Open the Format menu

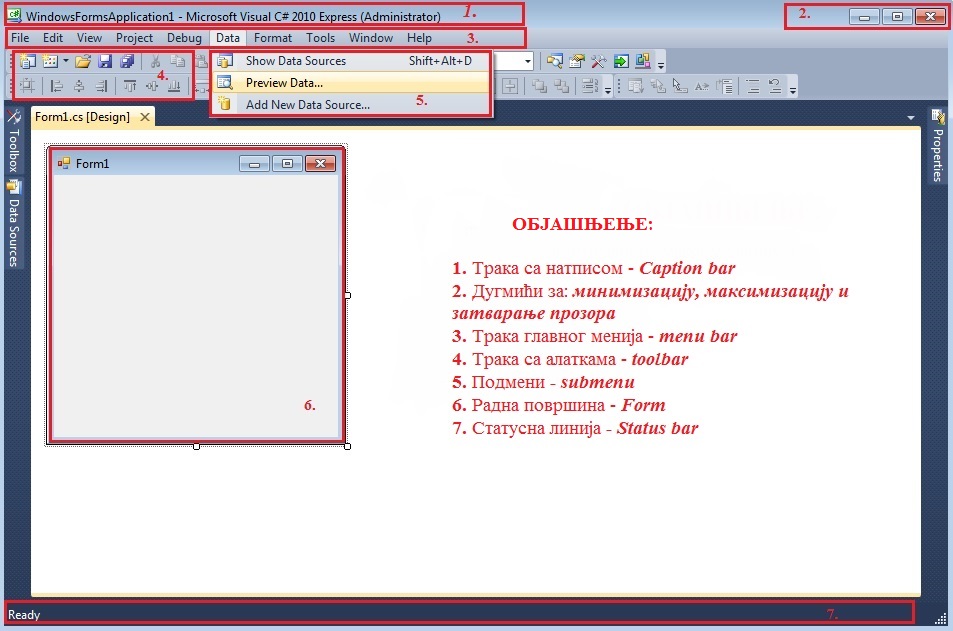(x=273, y=38)
